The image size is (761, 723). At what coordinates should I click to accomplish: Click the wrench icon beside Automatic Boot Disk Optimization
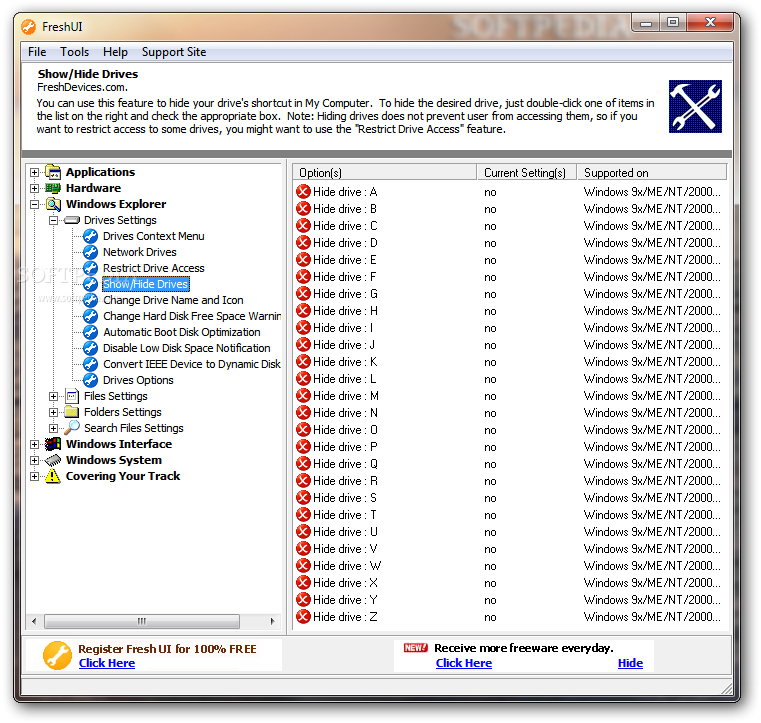(x=90, y=332)
